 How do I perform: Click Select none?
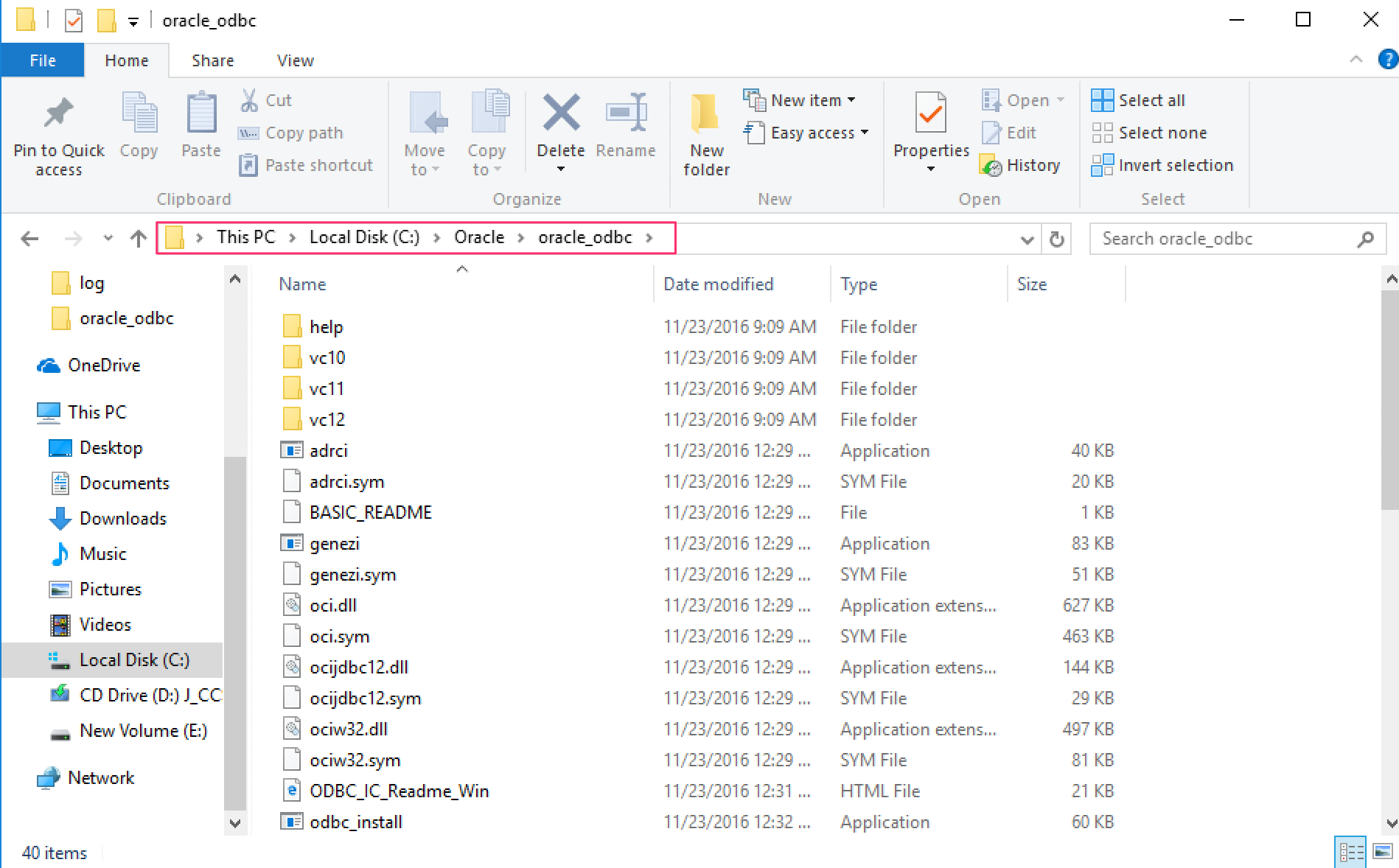(x=1149, y=133)
